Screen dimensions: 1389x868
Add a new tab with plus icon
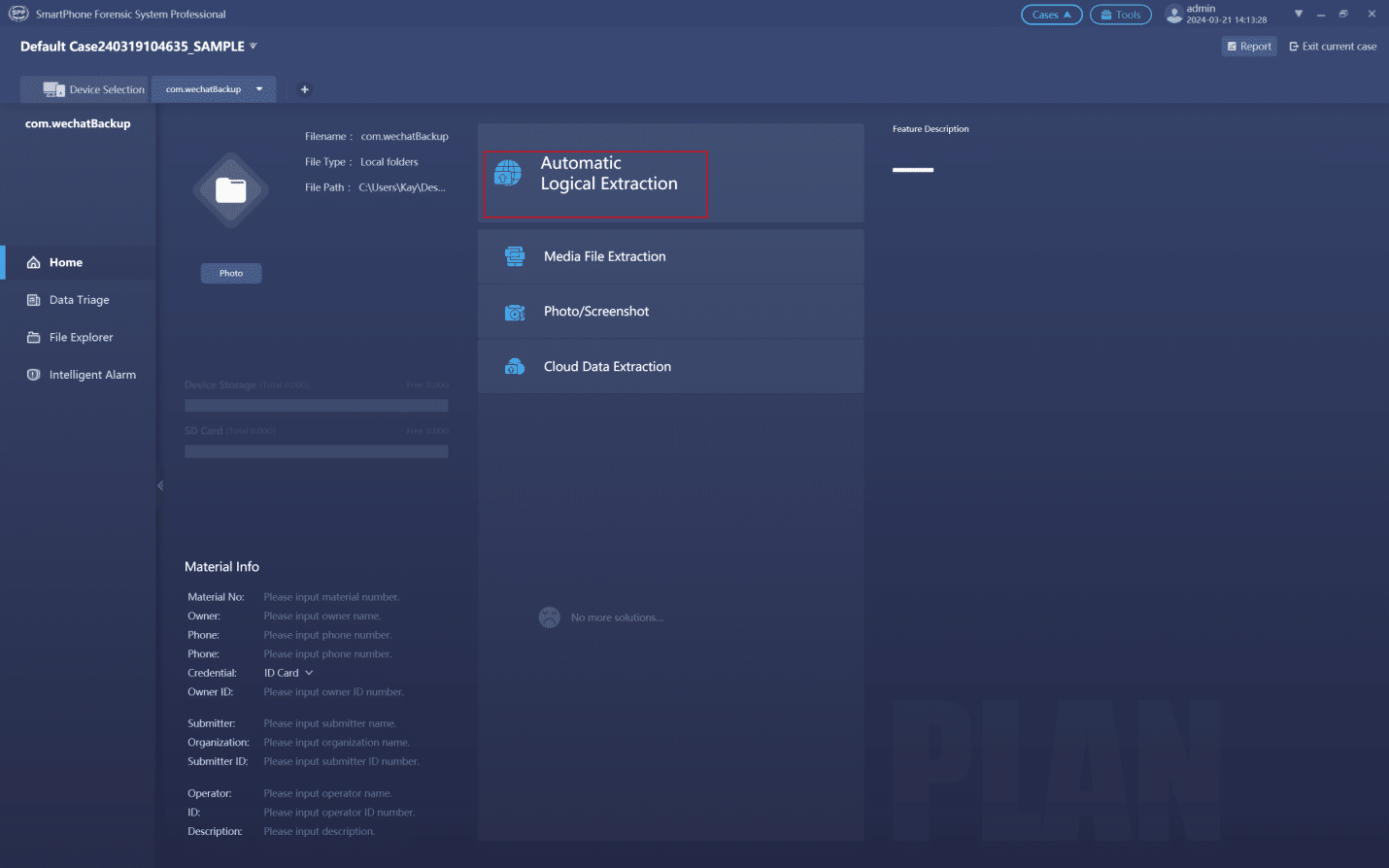click(x=304, y=89)
